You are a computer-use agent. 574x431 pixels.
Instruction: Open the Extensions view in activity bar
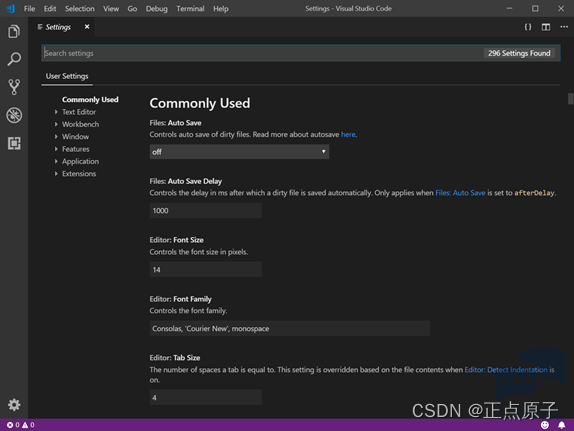14,143
